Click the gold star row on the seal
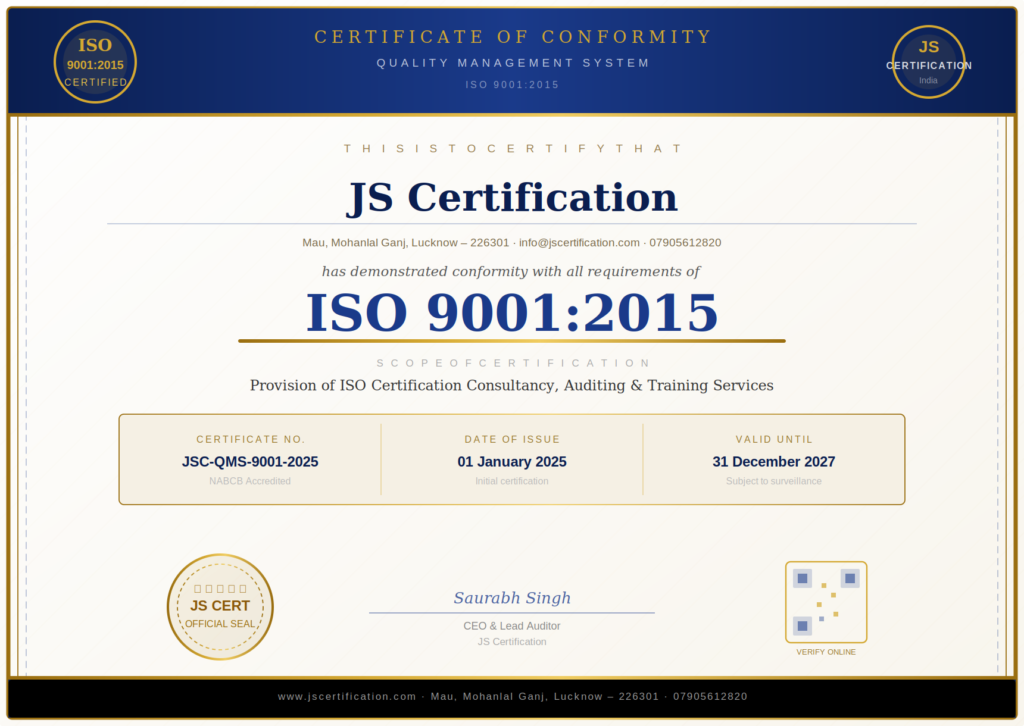Screen dimensions: 1024x726 tap(219, 590)
